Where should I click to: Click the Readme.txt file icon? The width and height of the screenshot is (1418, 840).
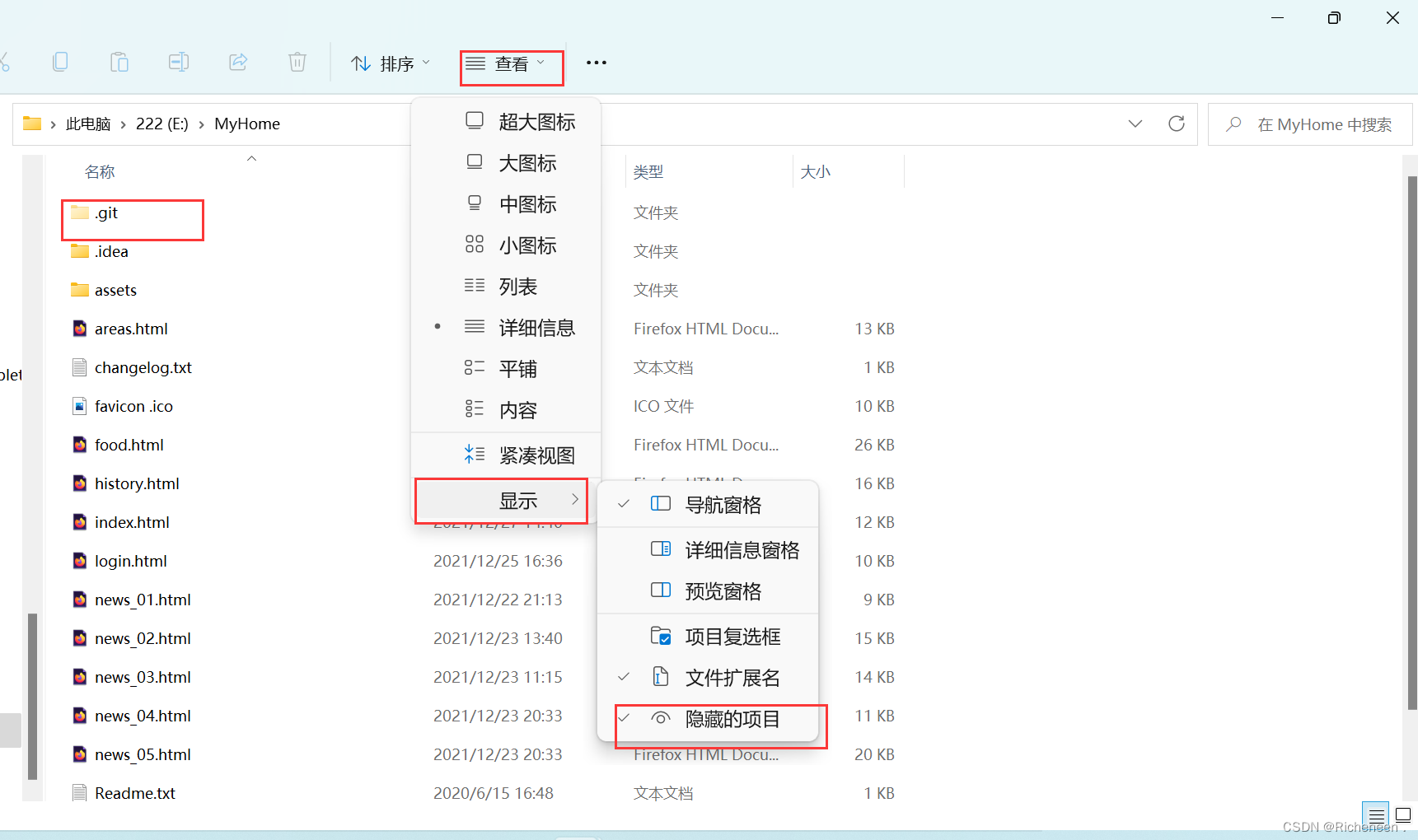(x=80, y=793)
